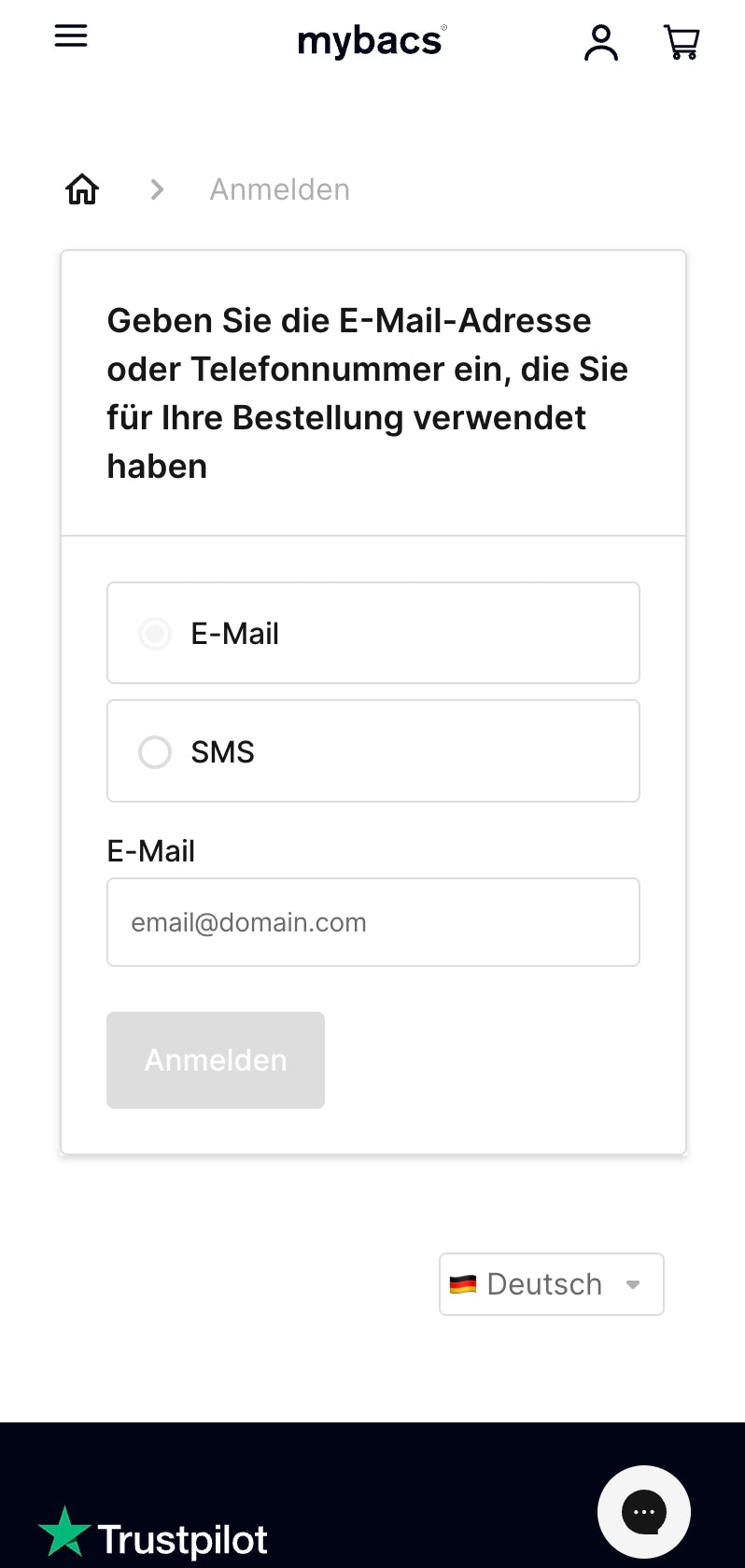Open the hamburger navigation menu
Viewport: 745px width, 1568px height.
pyautogui.click(x=71, y=36)
